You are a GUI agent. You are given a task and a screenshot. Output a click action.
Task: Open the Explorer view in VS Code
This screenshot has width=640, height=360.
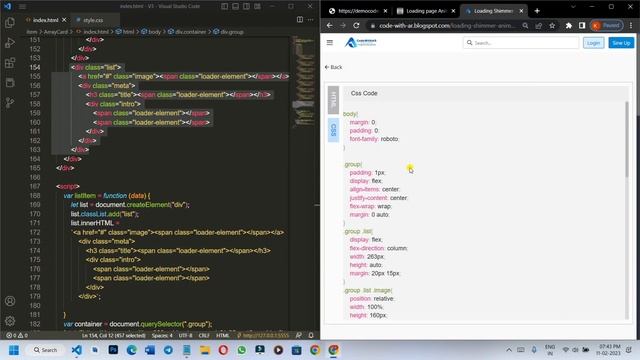coord(10,22)
